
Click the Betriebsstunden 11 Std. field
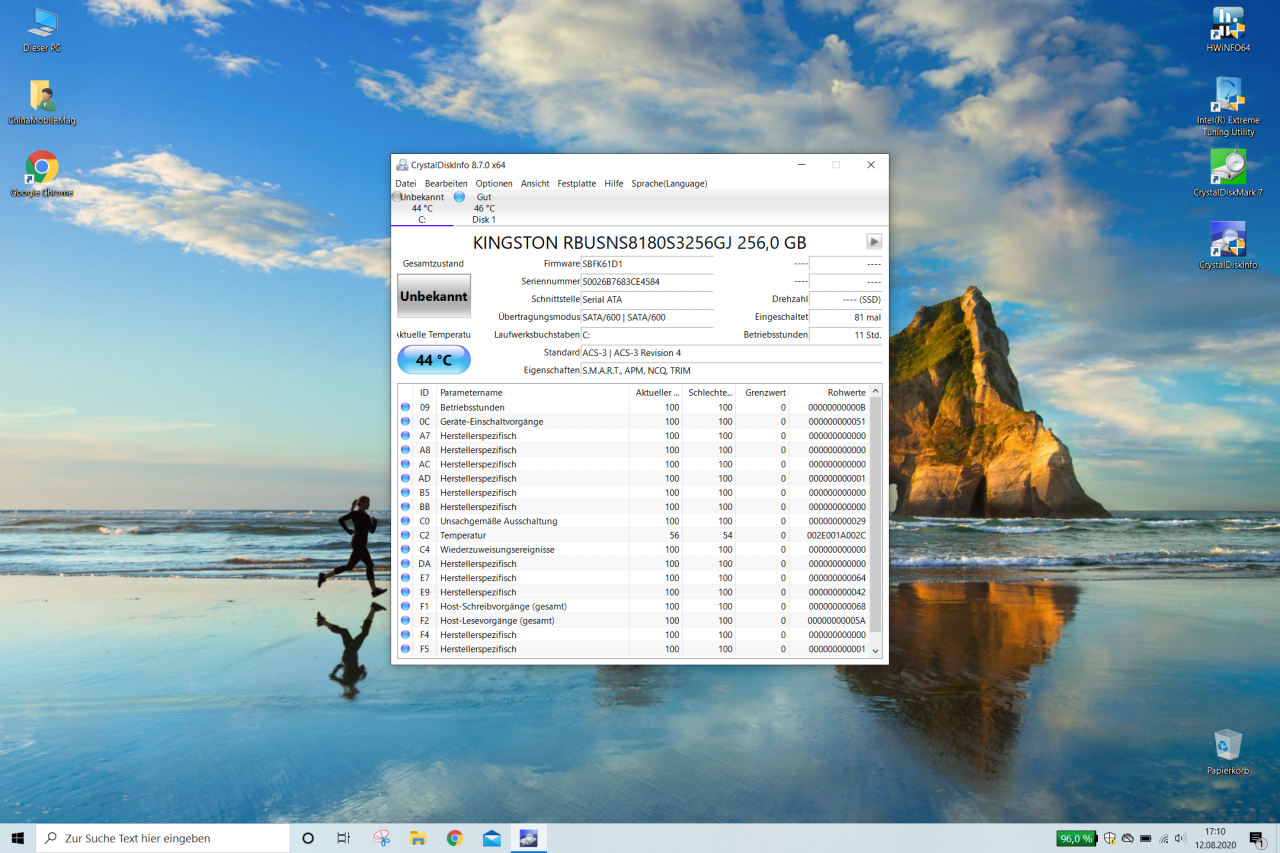[x=846, y=335]
